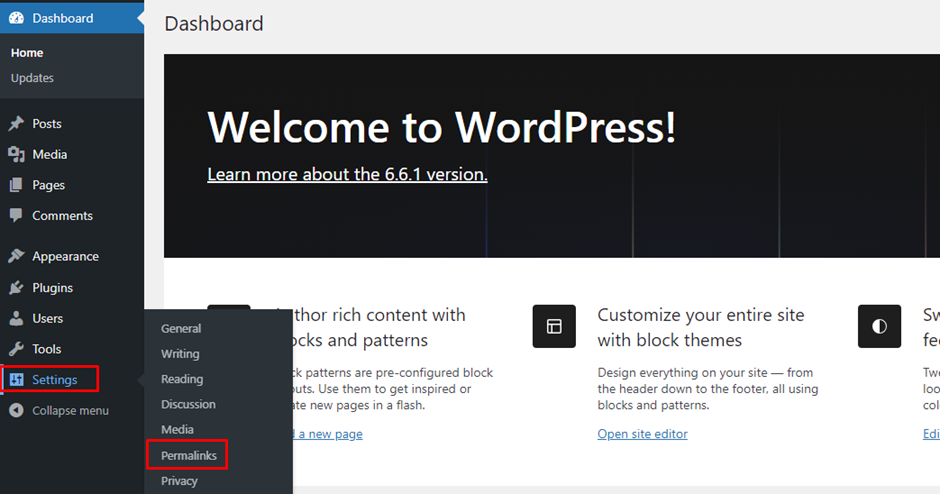Click the Users person icon
The height and width of the screenshot is (494, 940).
coord(16,318)
